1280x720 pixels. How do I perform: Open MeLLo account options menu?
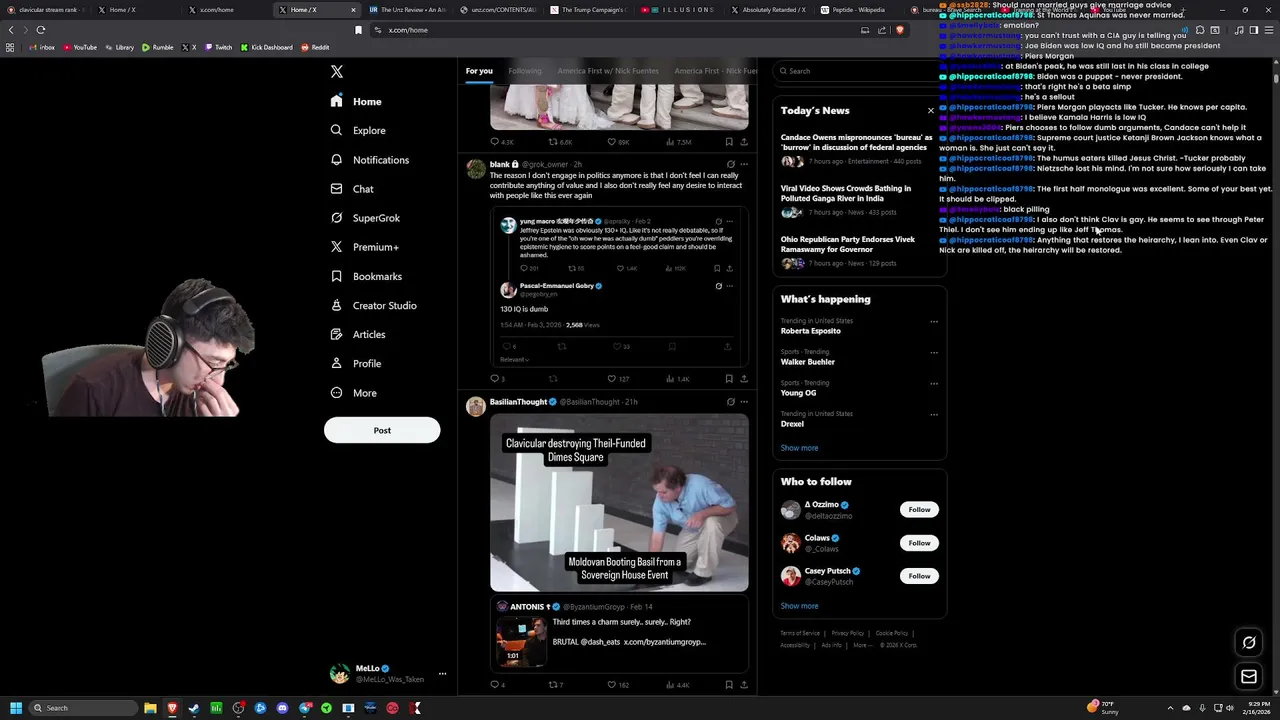[x=442, y=674]
